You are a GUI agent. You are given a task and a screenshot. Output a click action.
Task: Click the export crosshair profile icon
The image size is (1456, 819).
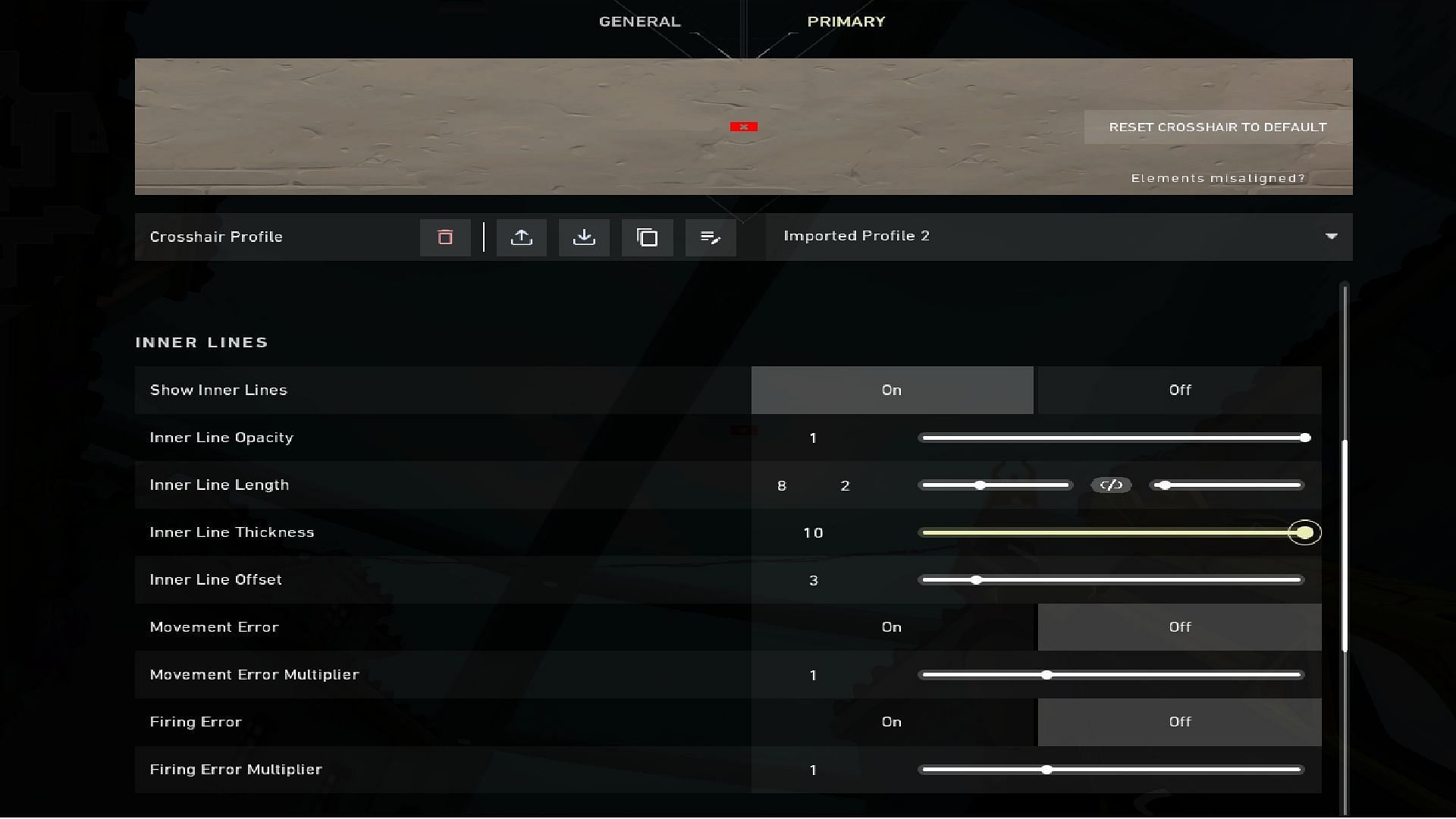click(x=521, y=236)
